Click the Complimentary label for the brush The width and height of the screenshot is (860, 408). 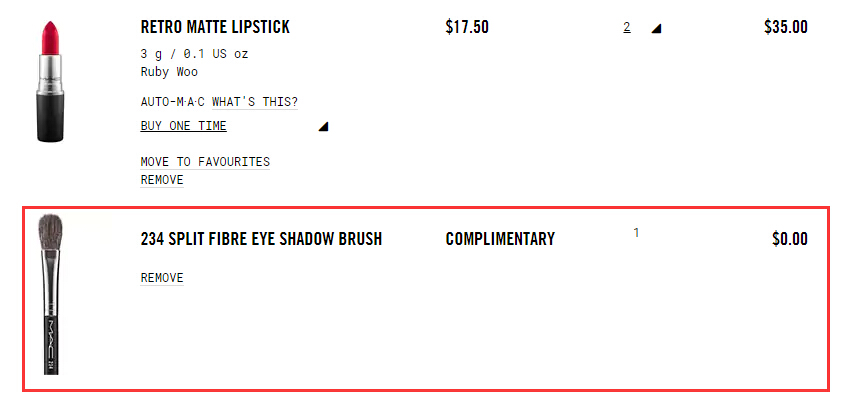pos(500,239)
